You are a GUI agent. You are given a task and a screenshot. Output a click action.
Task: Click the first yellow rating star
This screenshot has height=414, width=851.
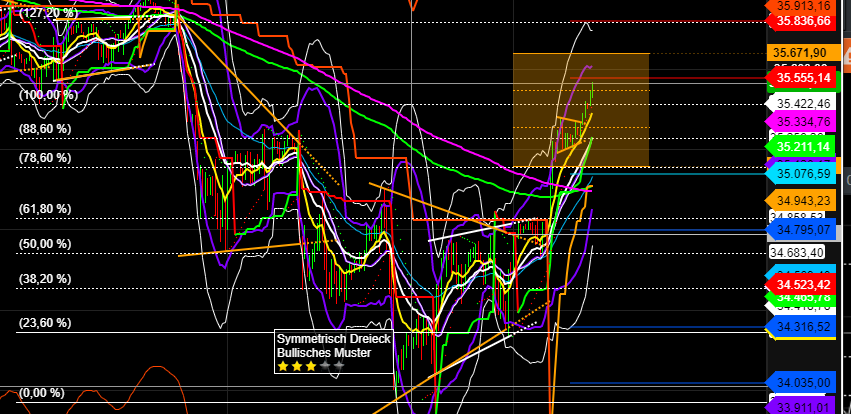pyautogui.click(x=283, y=367)
